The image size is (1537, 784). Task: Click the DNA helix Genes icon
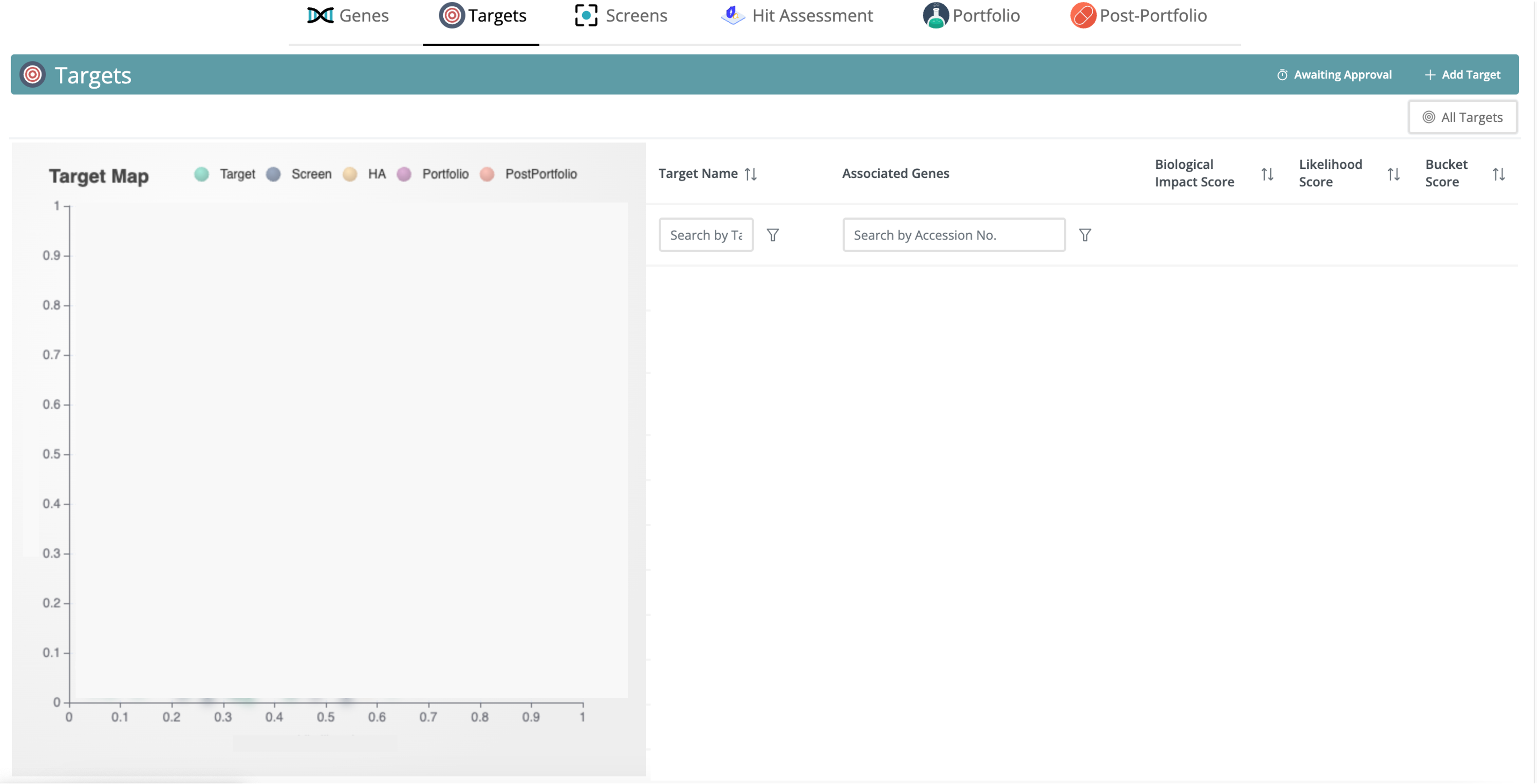pyautogui.click(x=320, y=15)
